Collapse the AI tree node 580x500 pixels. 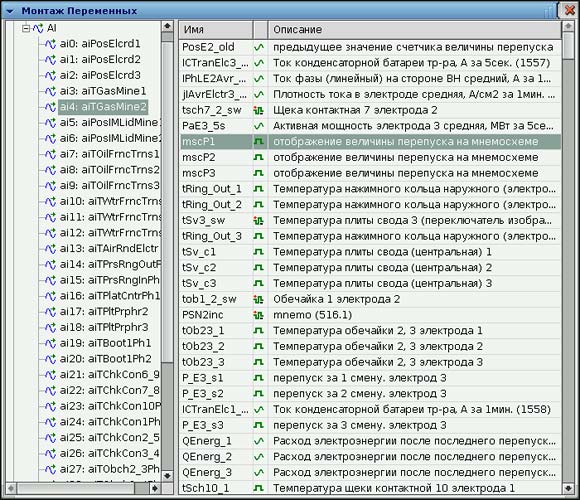tap(26, 28)
